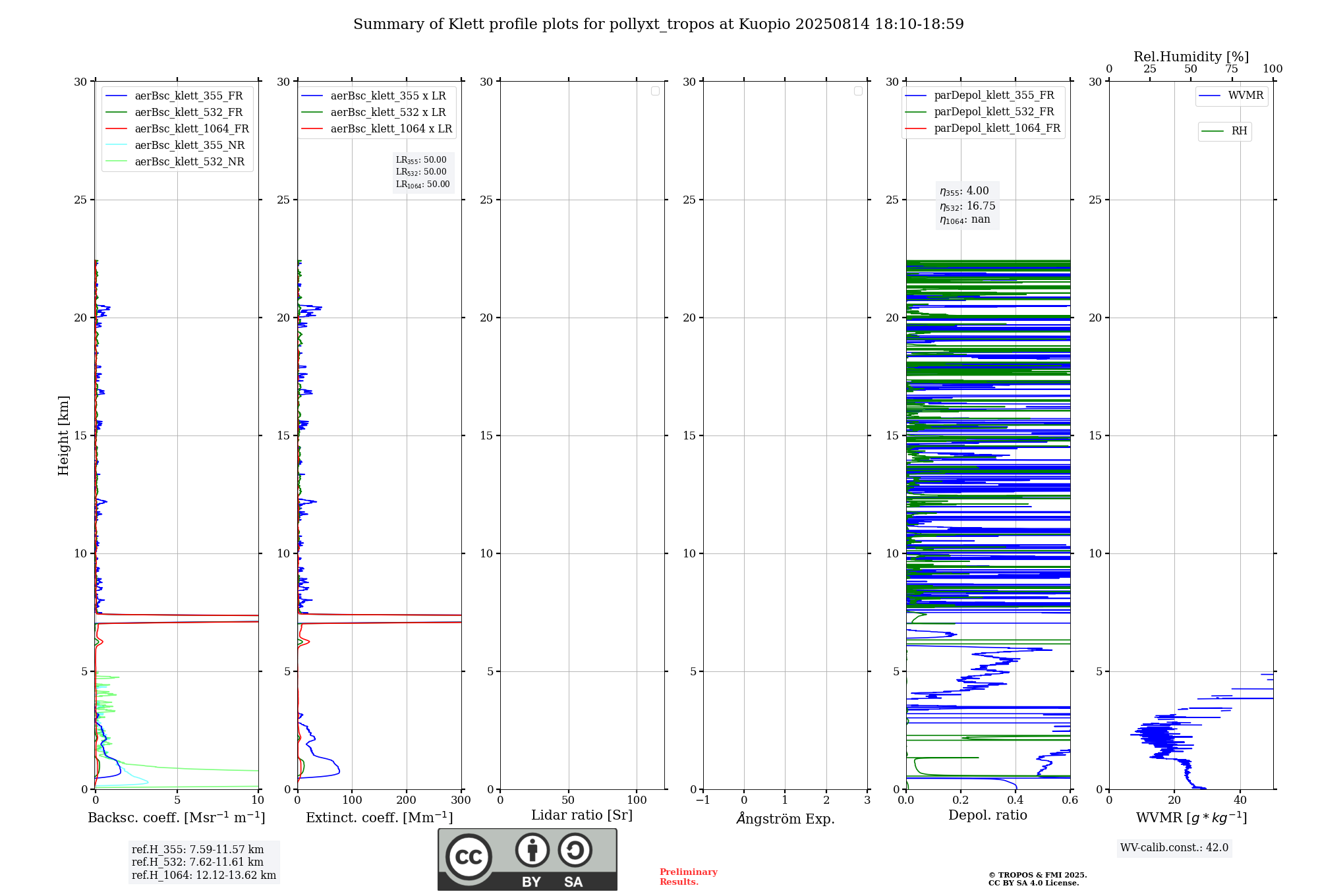
Task: Click the Height [km] axis label
Action: tap(63, 435)
